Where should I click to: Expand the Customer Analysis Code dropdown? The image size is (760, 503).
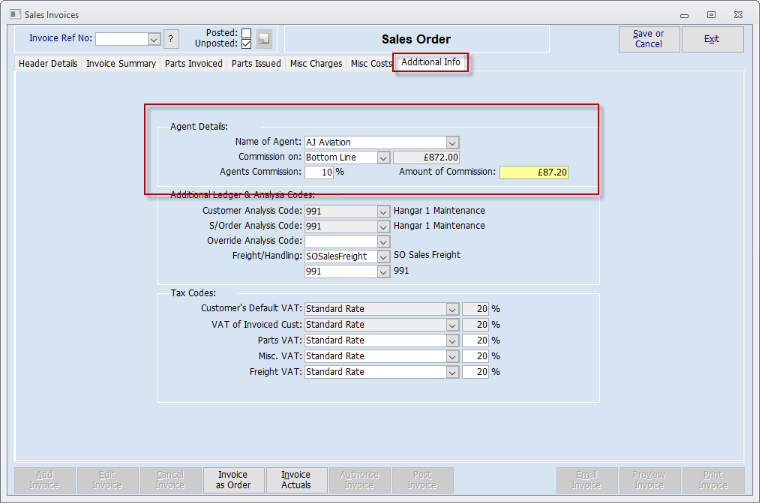383,212
